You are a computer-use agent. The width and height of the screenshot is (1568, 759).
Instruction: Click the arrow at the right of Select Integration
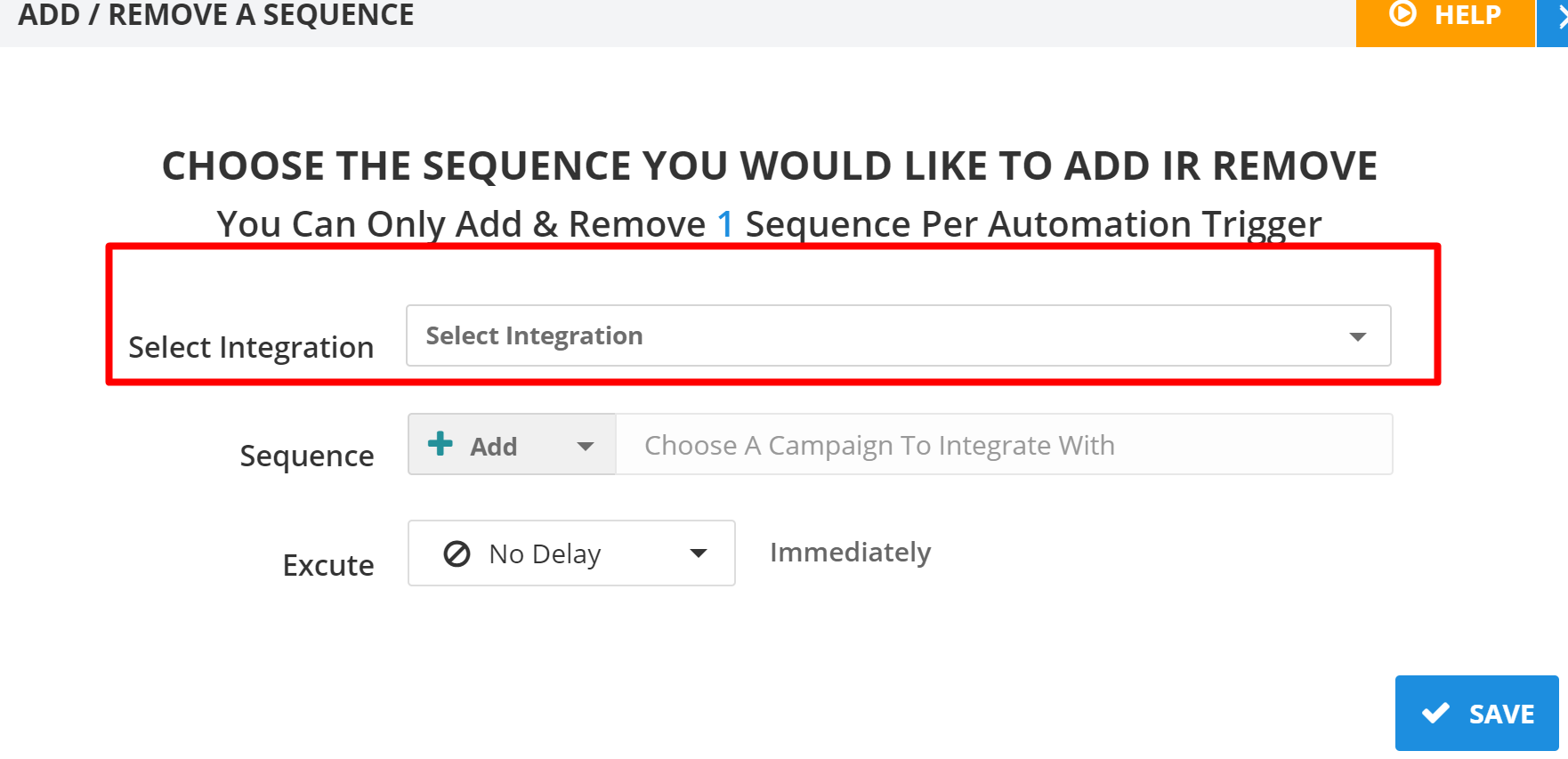click(x=1357, y=336)
